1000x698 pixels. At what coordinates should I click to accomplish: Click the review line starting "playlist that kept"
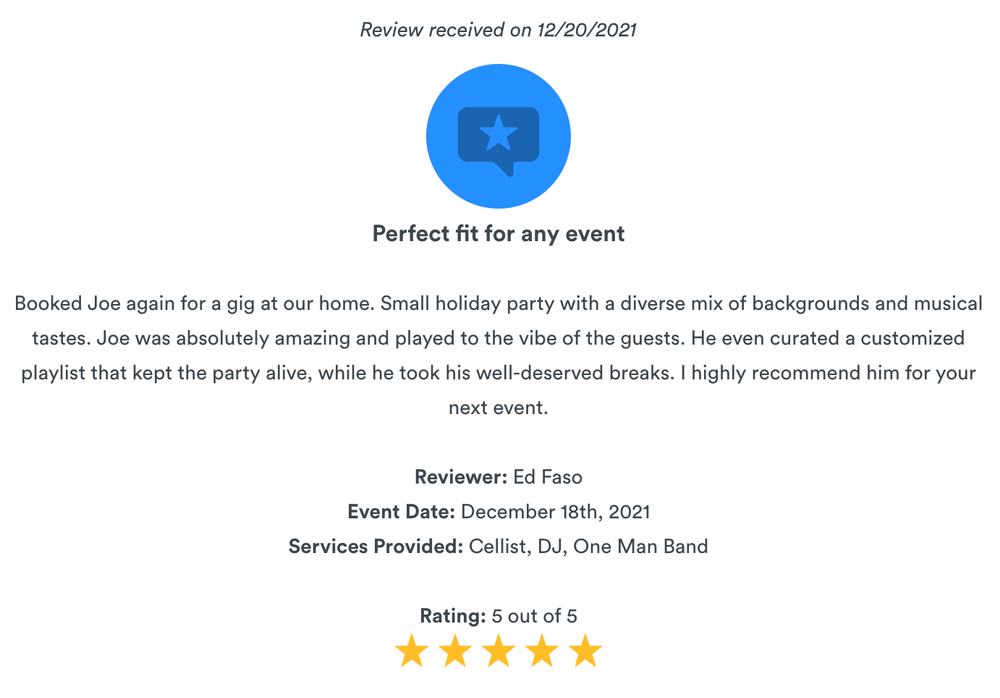498,373
